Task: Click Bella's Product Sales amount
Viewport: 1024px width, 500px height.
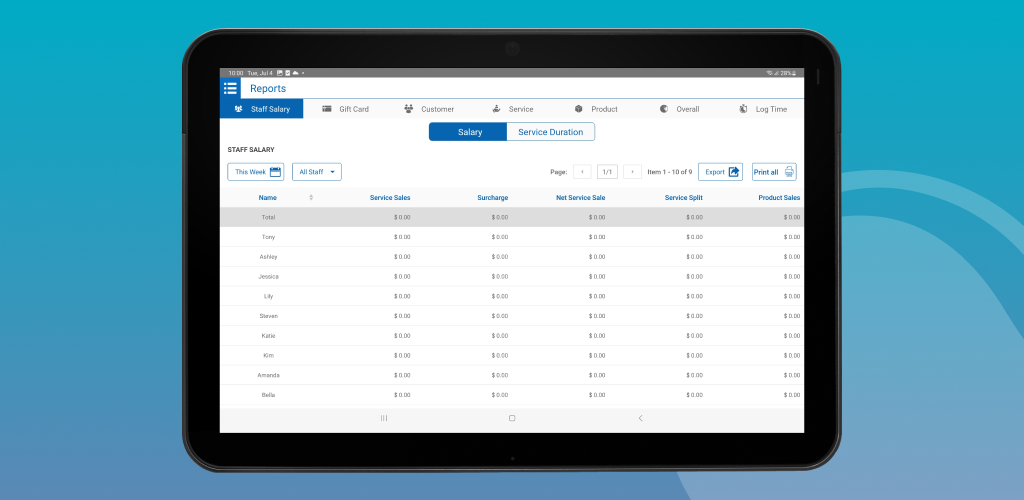Action: click(x=792, y=395)
